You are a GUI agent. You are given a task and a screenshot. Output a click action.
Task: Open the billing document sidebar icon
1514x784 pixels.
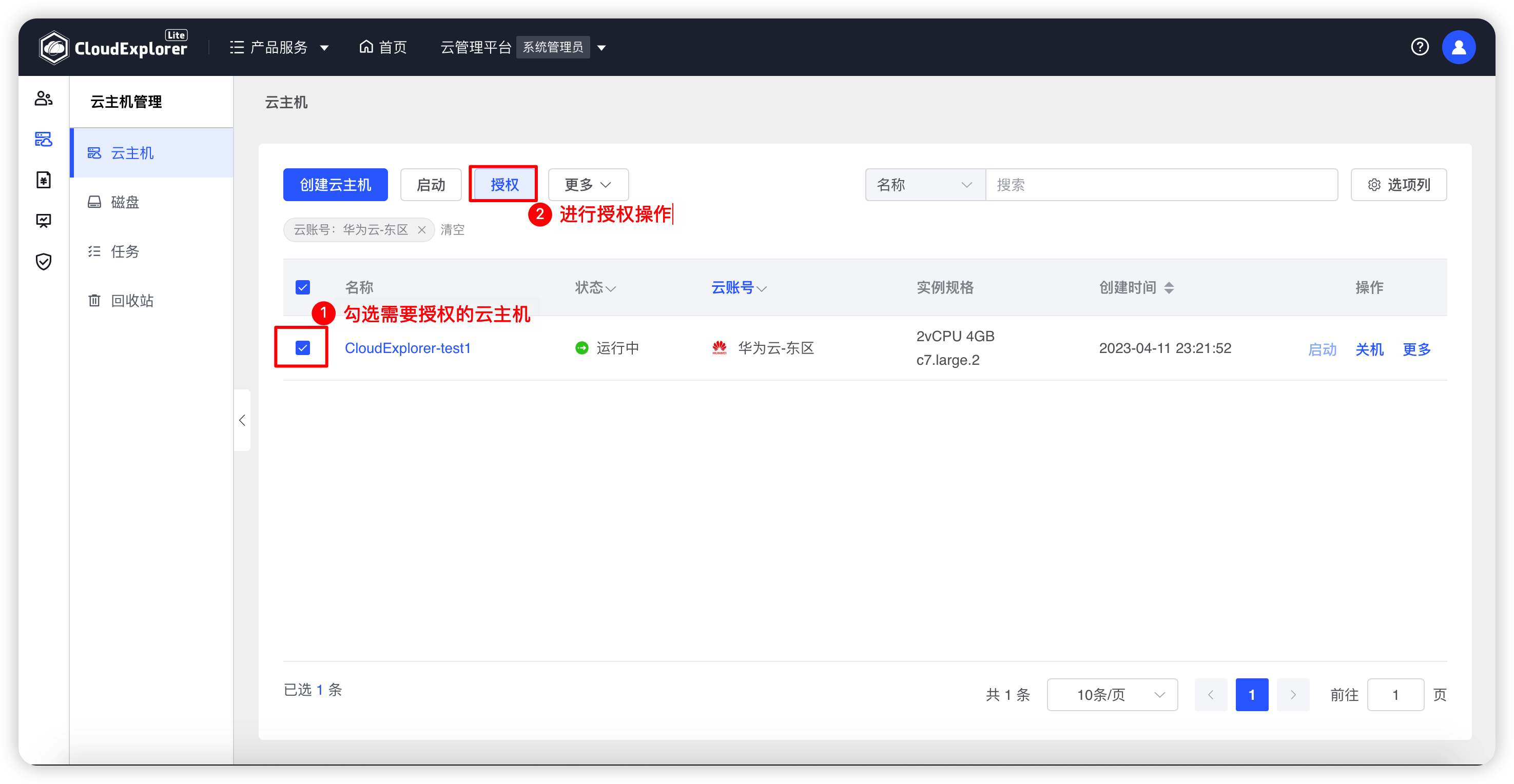pyautogui.click(x=44, y=180)
